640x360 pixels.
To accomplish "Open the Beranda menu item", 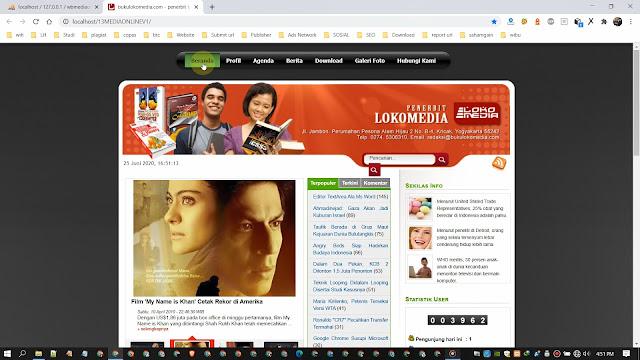I will [202, 60].
